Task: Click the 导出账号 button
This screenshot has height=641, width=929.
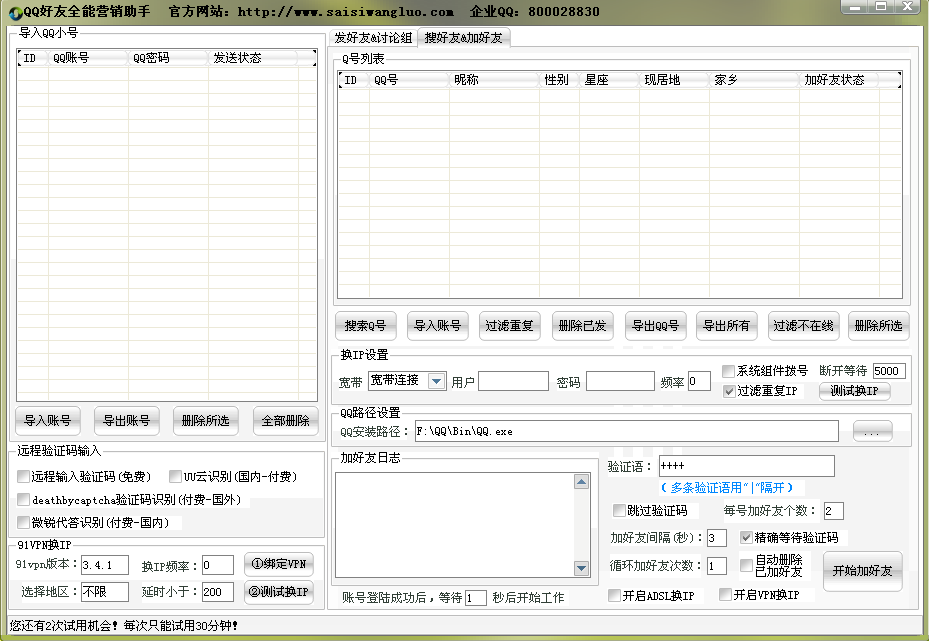Action: [127, 421]
